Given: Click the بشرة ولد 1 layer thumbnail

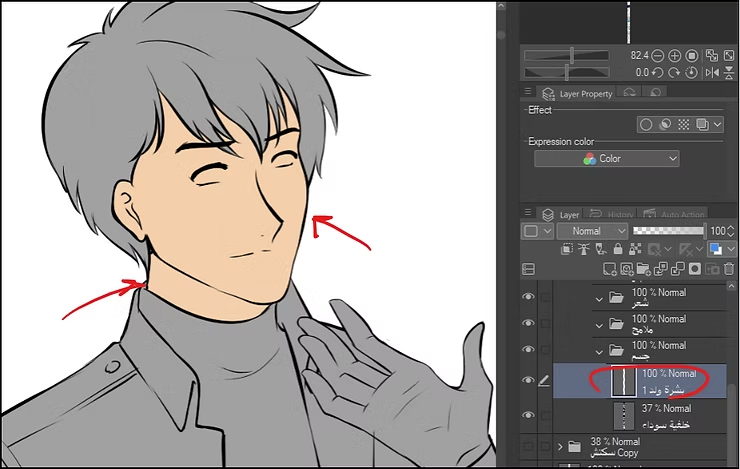Looking at the screenshot, I should 623,382.
